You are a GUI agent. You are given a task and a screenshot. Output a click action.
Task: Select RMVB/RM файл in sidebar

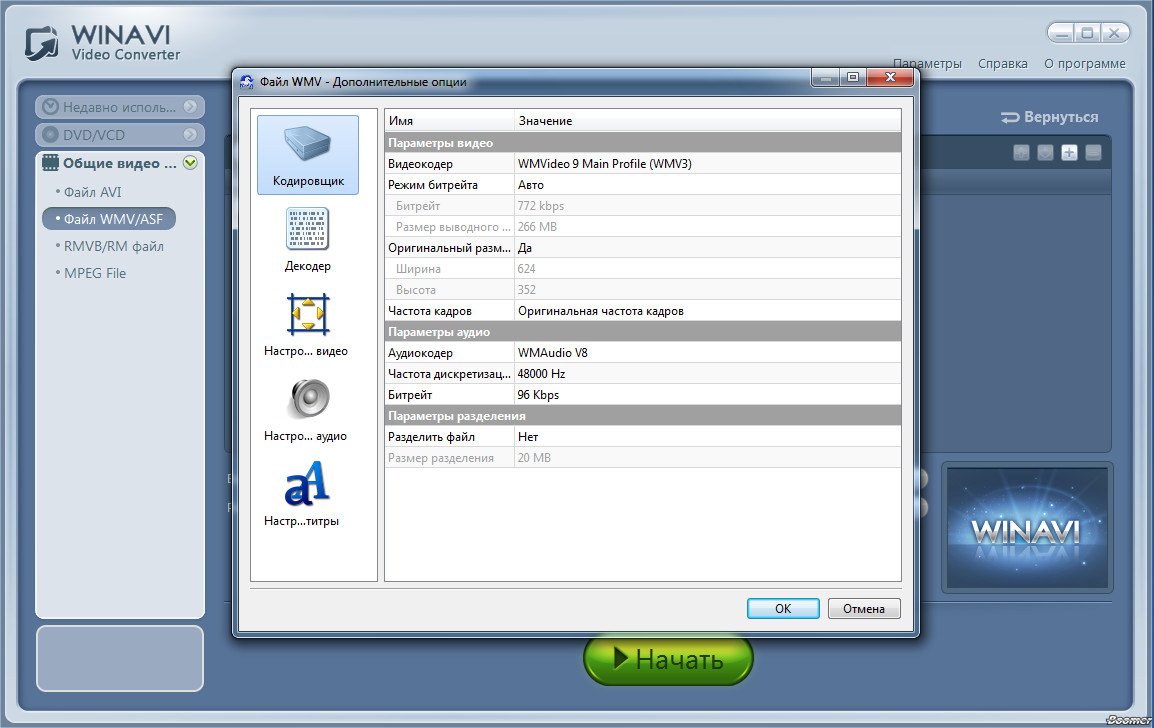[113, 246]
